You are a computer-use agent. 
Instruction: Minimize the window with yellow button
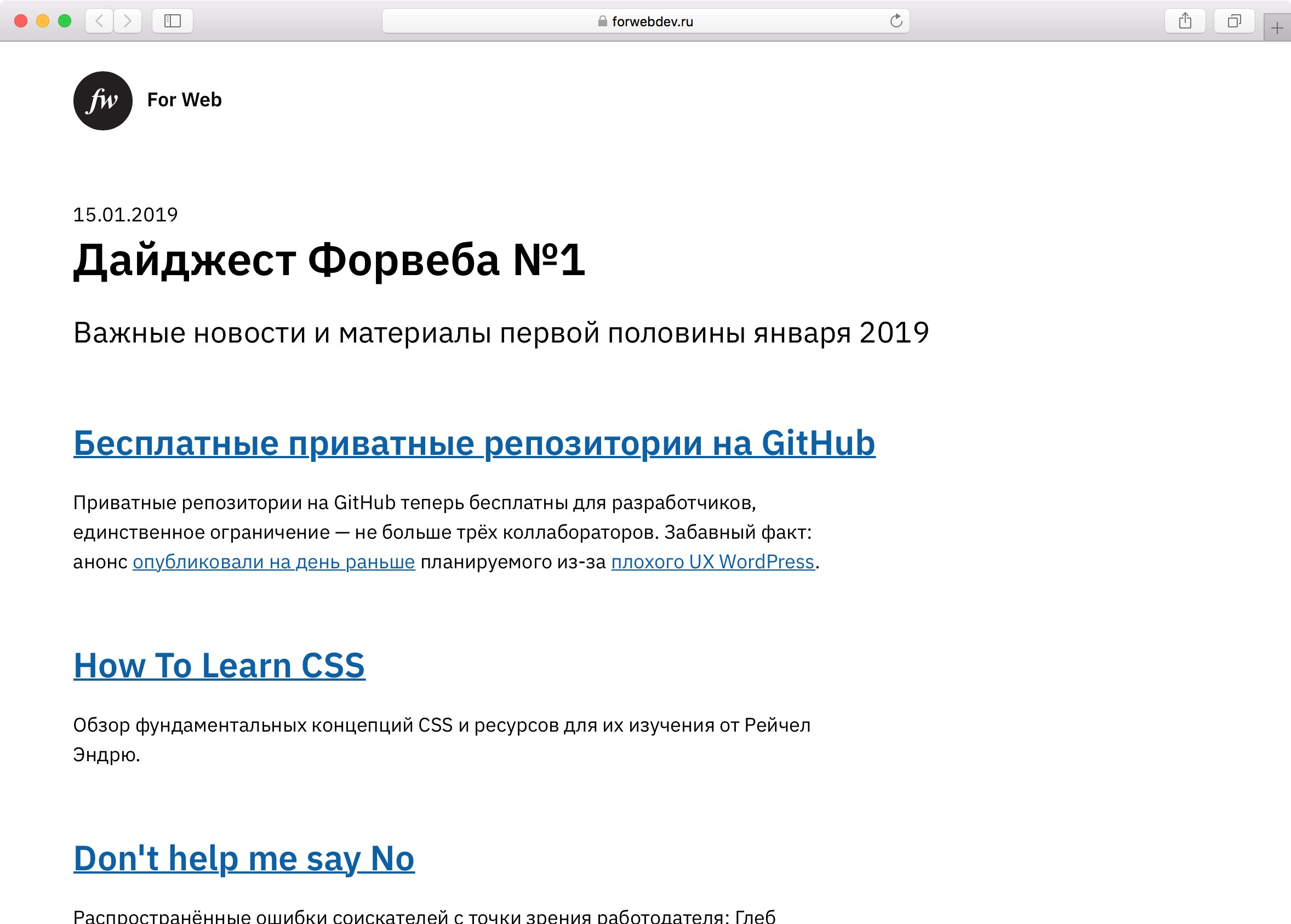pos(43,21)
